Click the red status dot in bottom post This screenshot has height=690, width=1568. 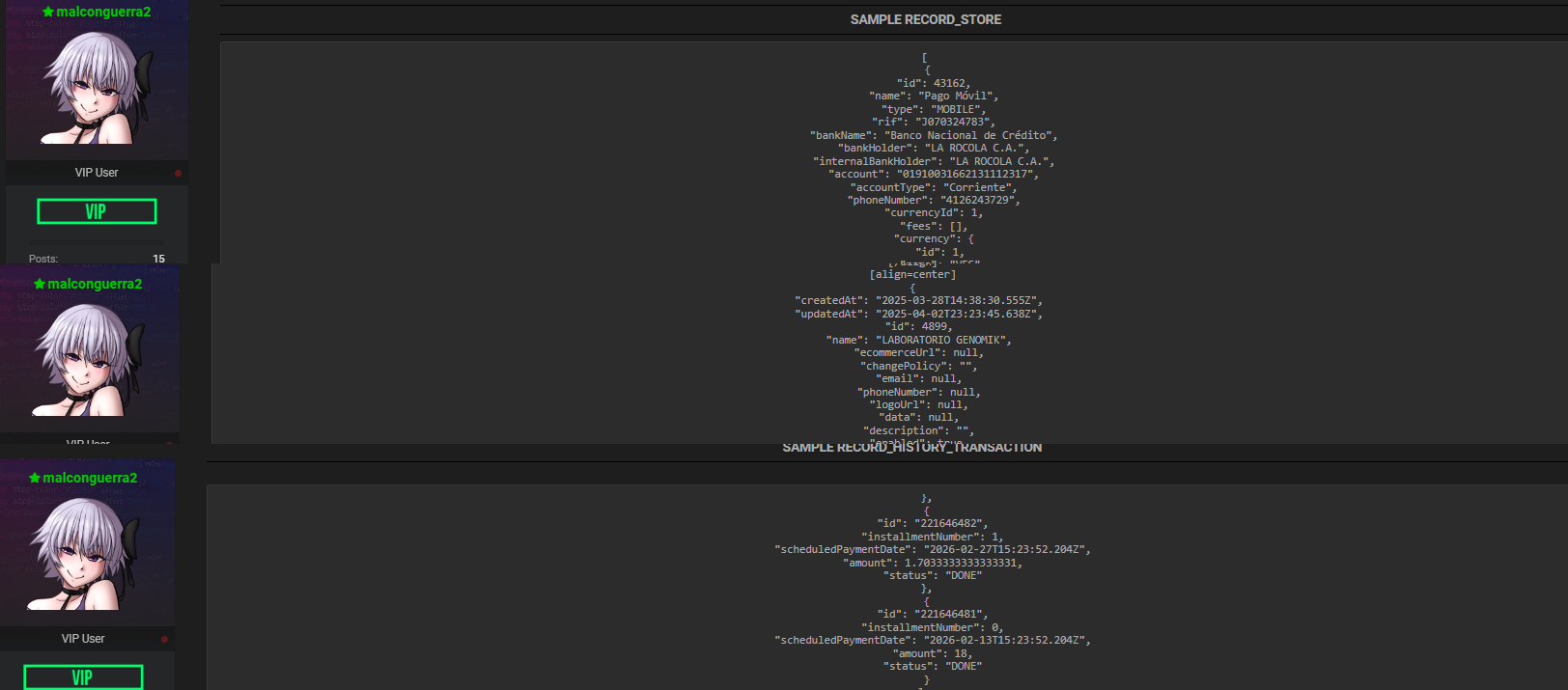click(164, 640)
